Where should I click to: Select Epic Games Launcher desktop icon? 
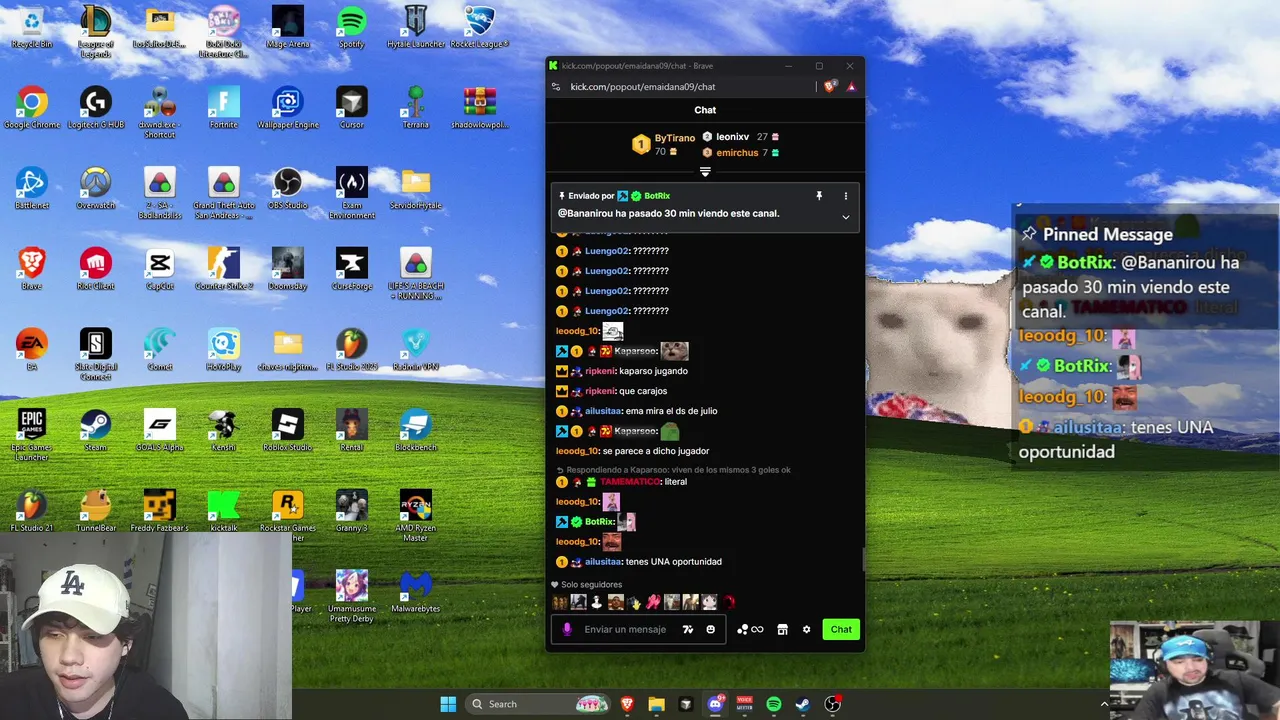click(32, 435)
